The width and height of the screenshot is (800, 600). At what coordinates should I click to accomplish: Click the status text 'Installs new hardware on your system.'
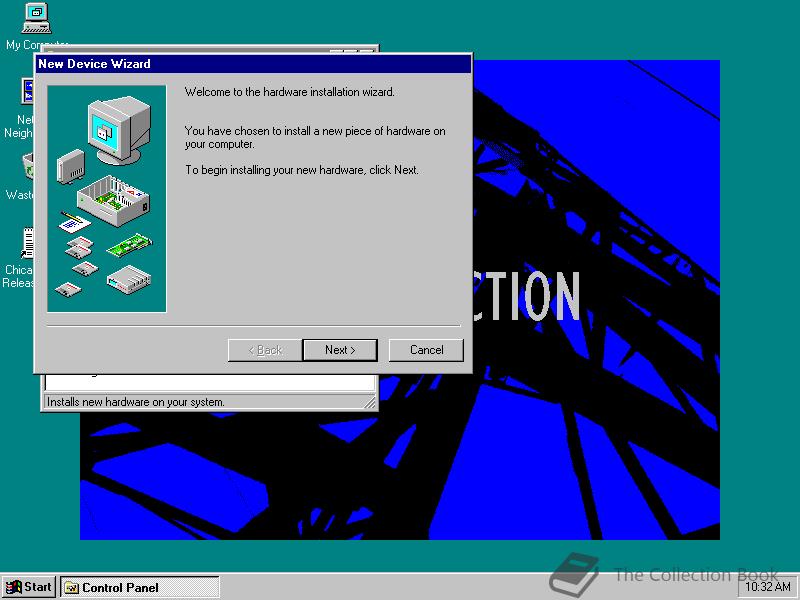click(136, 402)
